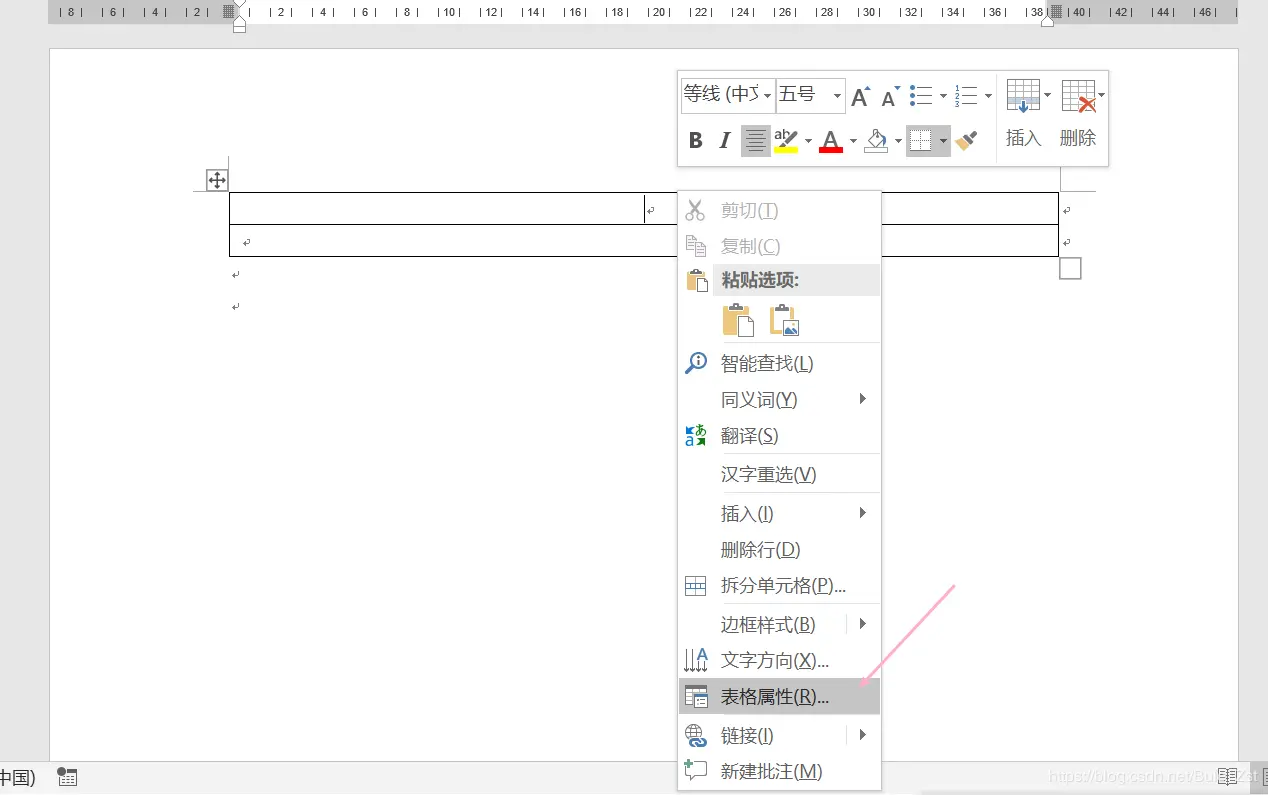Click the Keep Source Formatting paste icon
Image resolution: width=1268 pixels, height=795 pixels.
738,320
